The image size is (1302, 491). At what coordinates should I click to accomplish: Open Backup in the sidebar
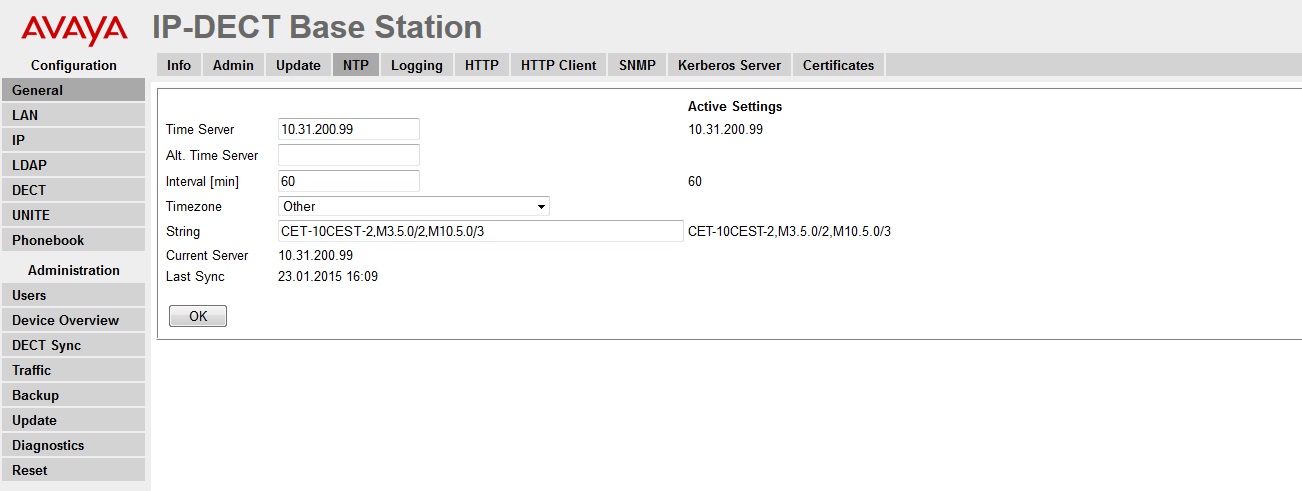(73, 395)
